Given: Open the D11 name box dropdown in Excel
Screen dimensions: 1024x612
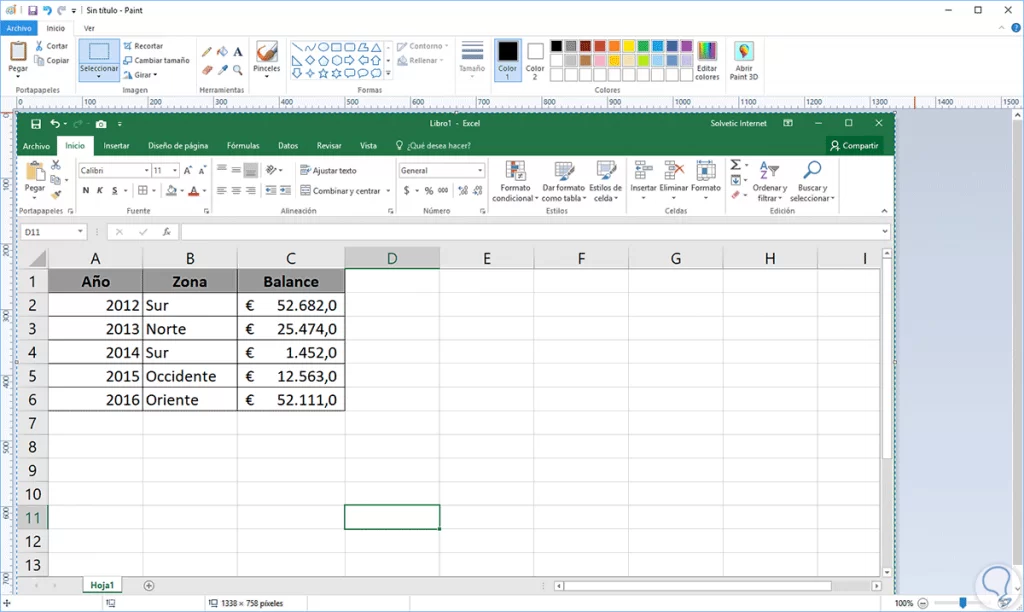Looking at the screenshot, I should (80, 232).
